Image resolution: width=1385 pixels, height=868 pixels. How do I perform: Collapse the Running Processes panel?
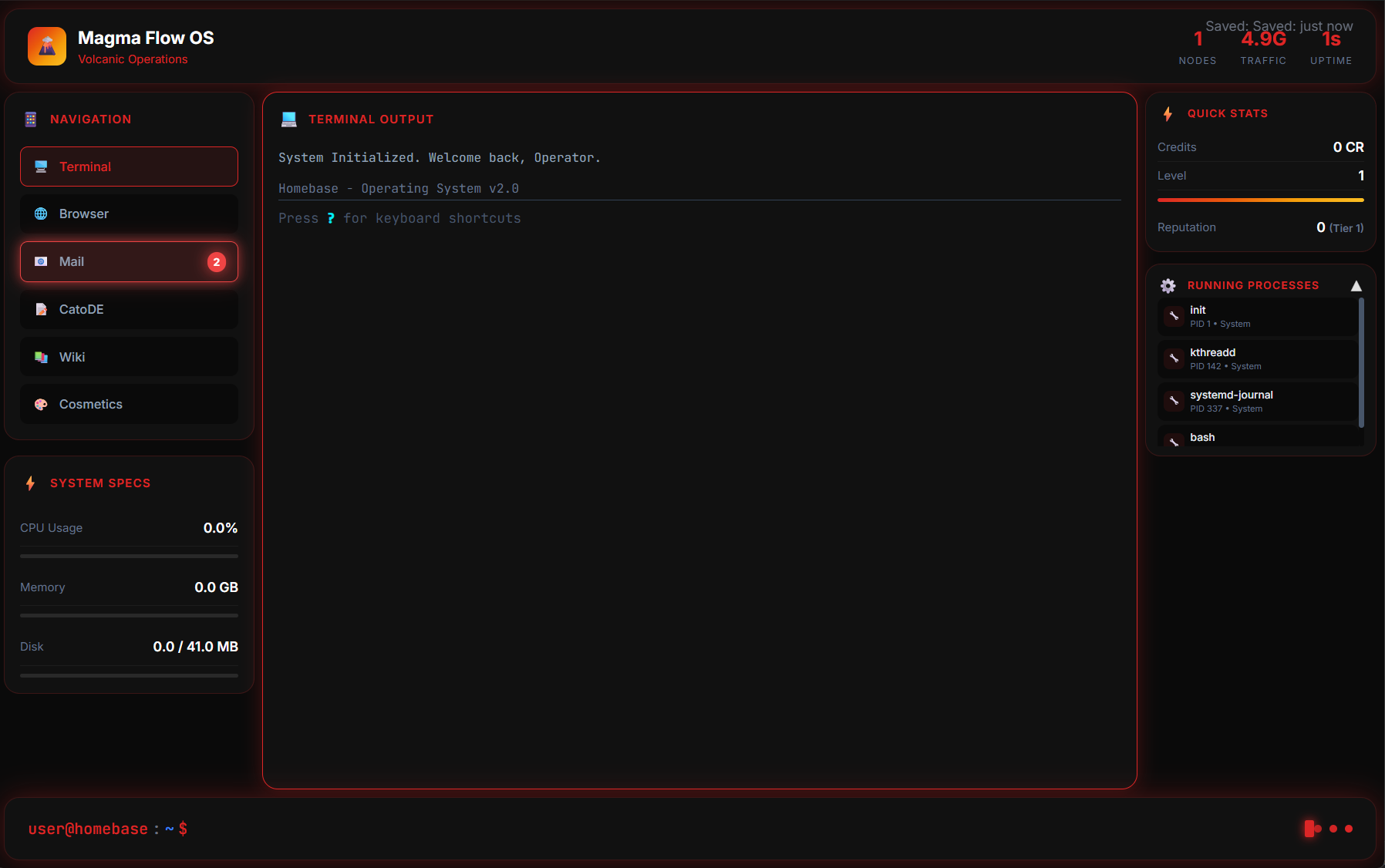1356,285
